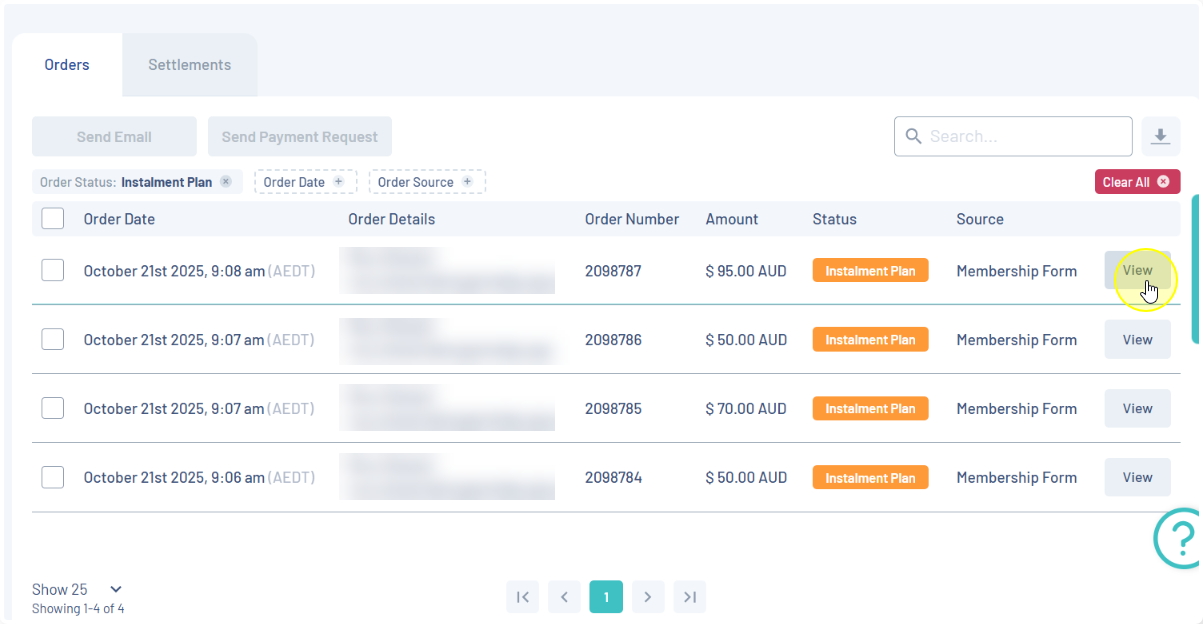Click the Amount column header
This screenshot has height=624, width=1203.
click(732, 219)
